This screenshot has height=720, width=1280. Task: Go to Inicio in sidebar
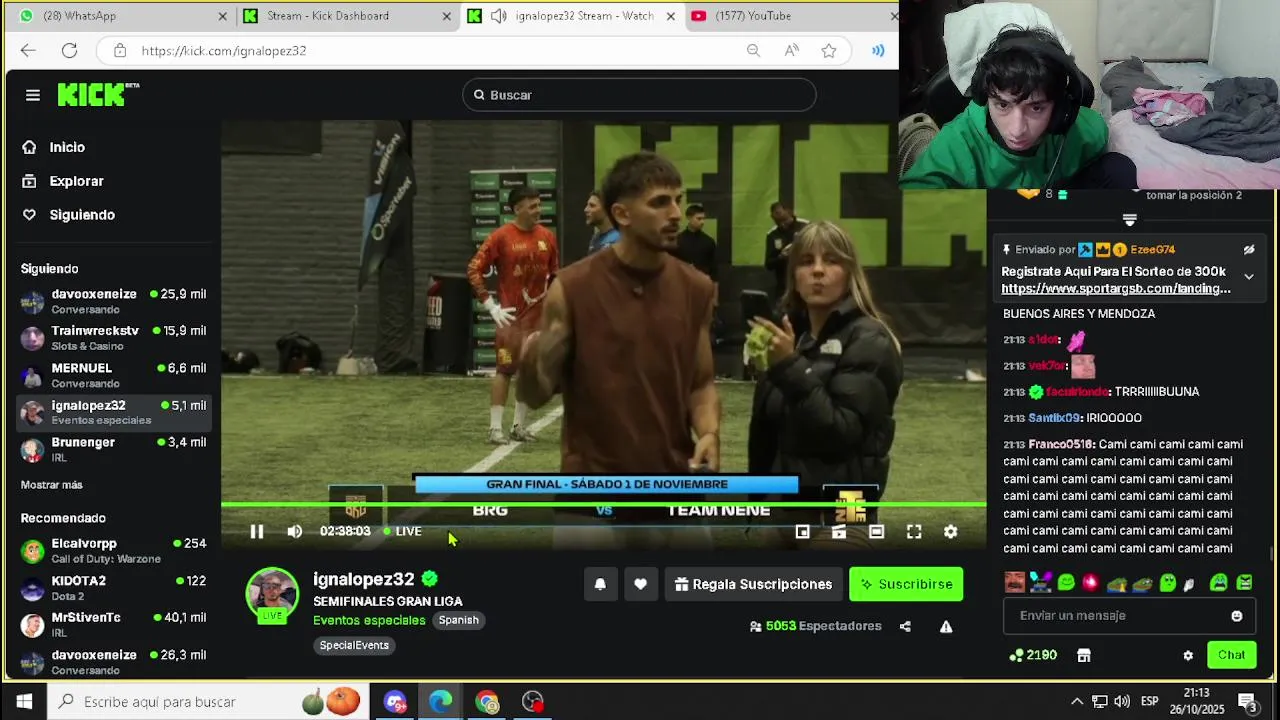coord(67,147)
